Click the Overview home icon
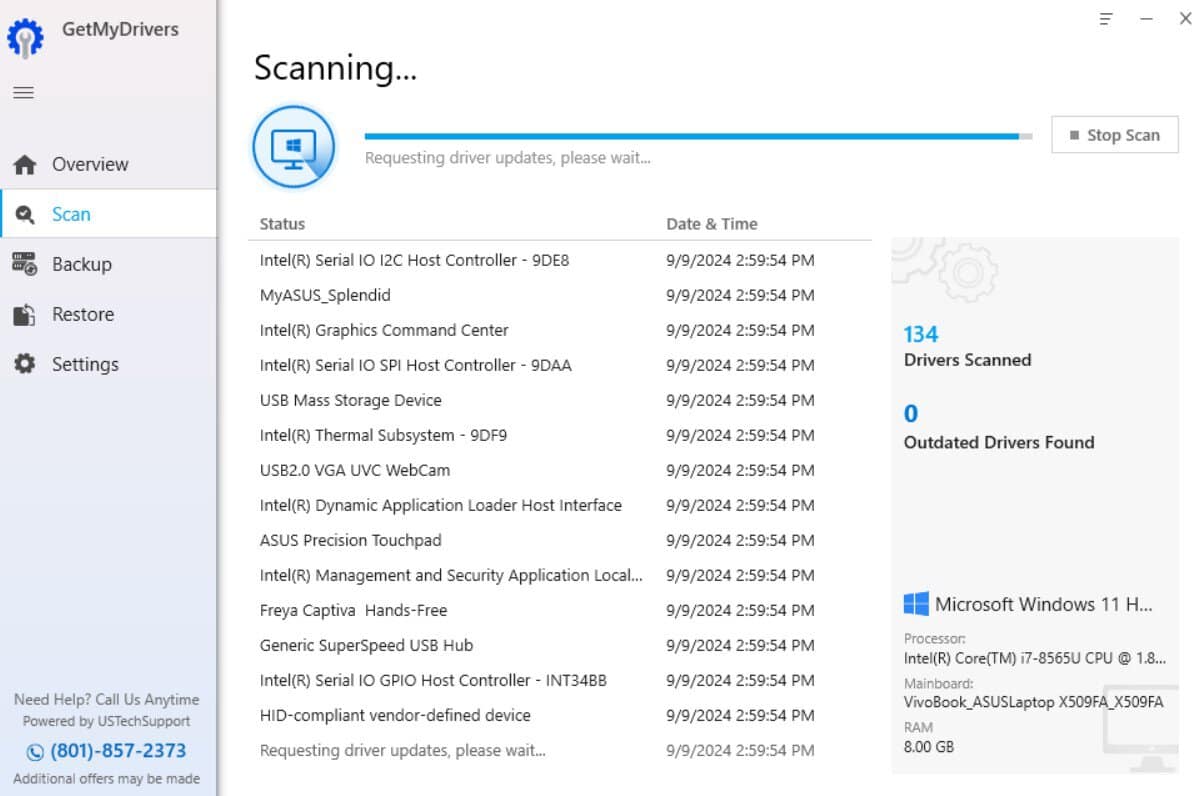The width and height of the screenshot is (1204, 796). pos(25,165)
